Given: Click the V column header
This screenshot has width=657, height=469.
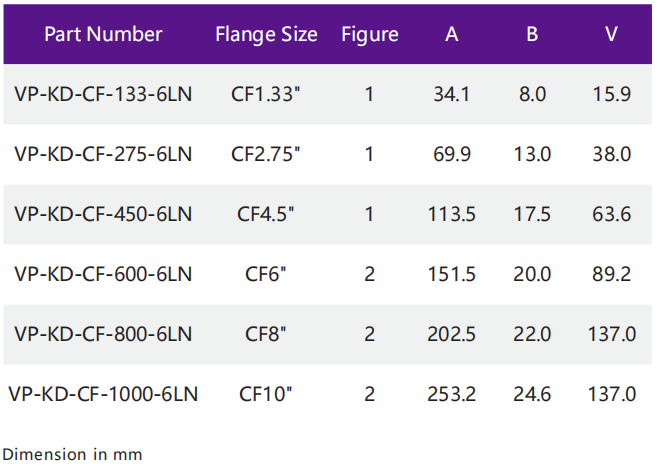Looking at the screenshot, I should [x=611, y=34].
